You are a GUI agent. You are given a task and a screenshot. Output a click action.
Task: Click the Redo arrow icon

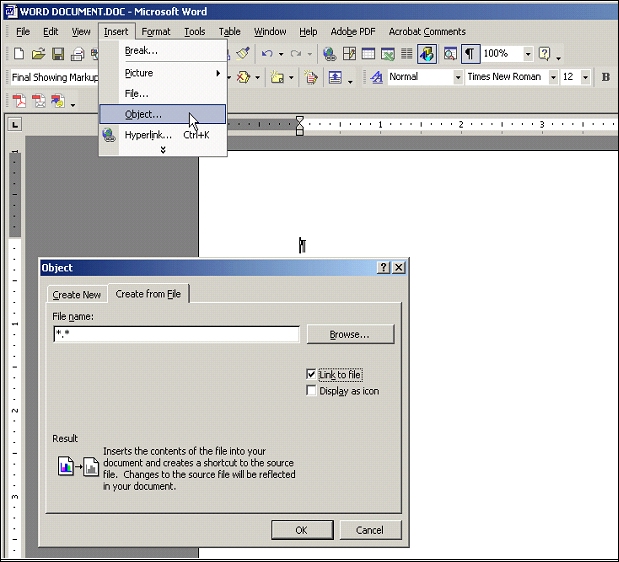point(296,53)
